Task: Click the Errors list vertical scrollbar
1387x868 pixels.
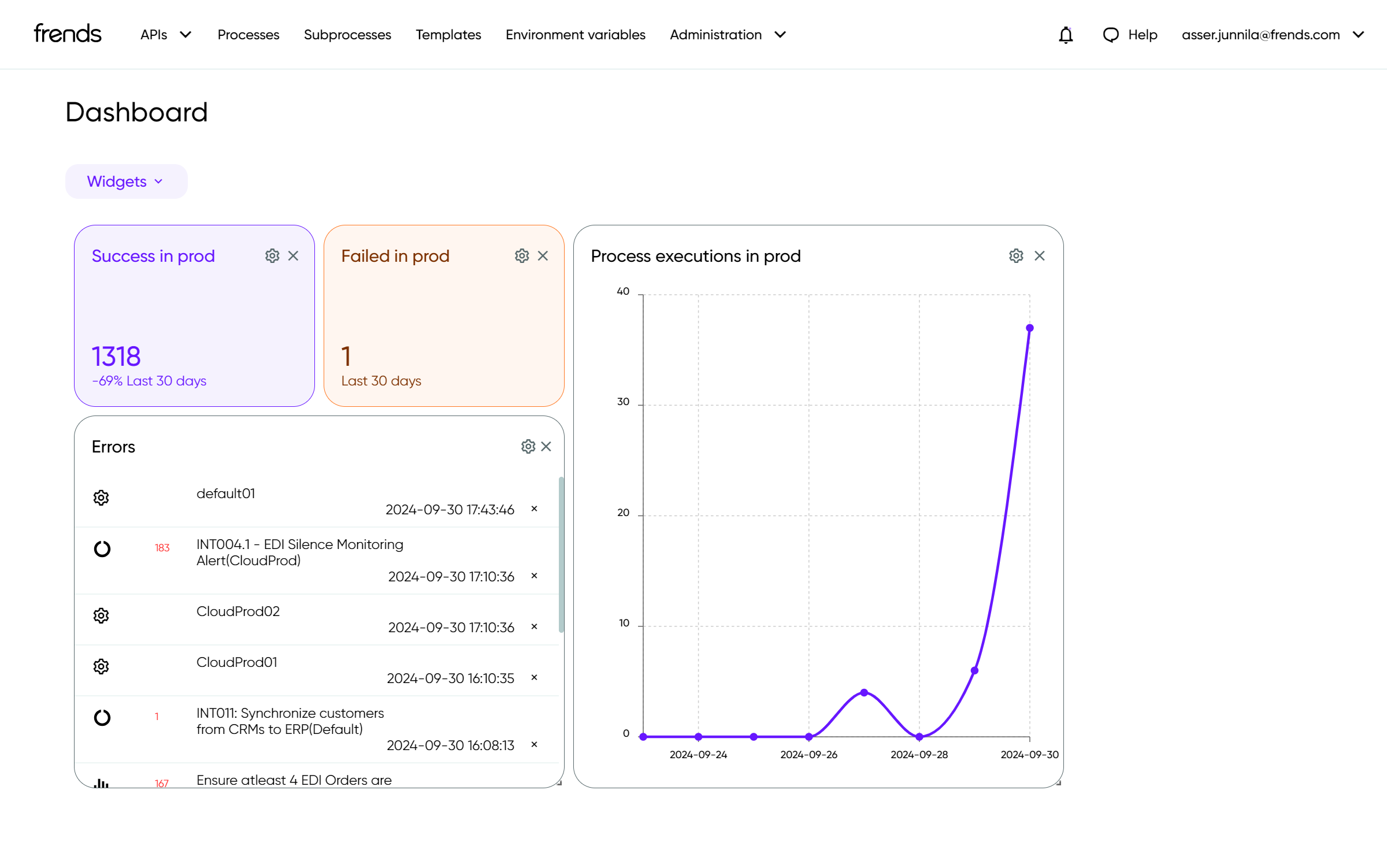Action: [x=561, y=555]
